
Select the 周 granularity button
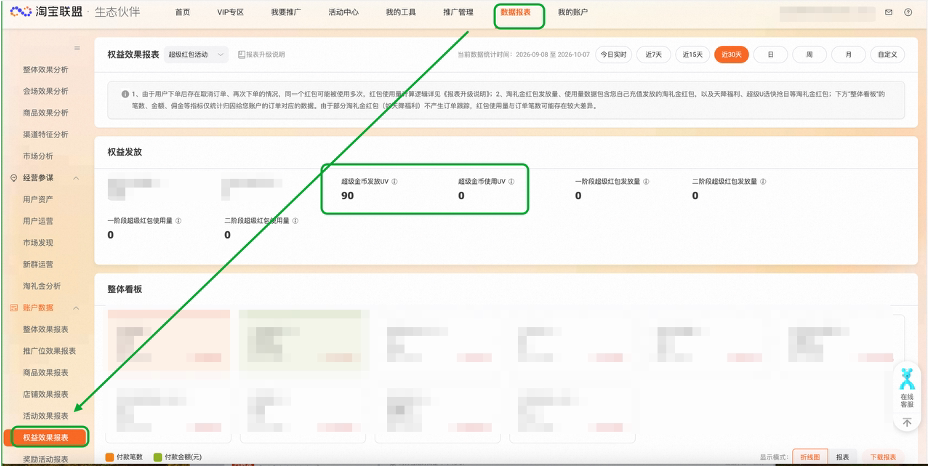point(810,54)
